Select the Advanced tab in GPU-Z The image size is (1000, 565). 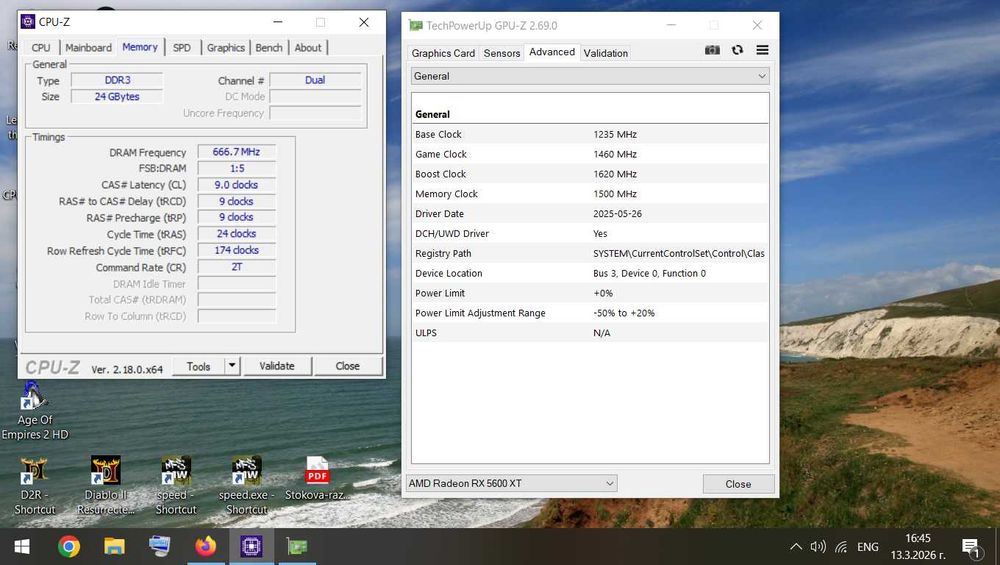[x=552, y=52]
